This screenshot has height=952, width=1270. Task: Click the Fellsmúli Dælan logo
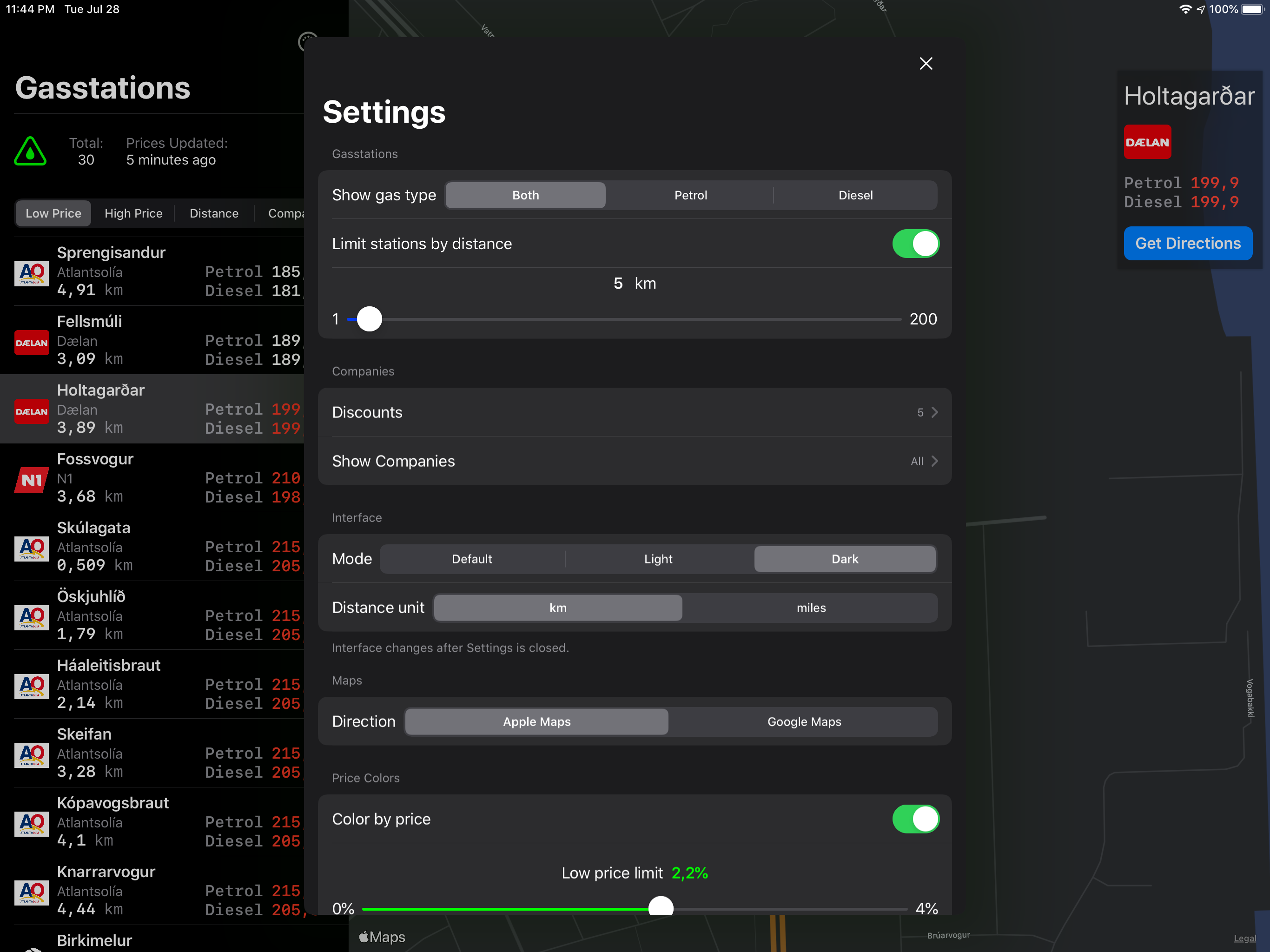[31, 343]
